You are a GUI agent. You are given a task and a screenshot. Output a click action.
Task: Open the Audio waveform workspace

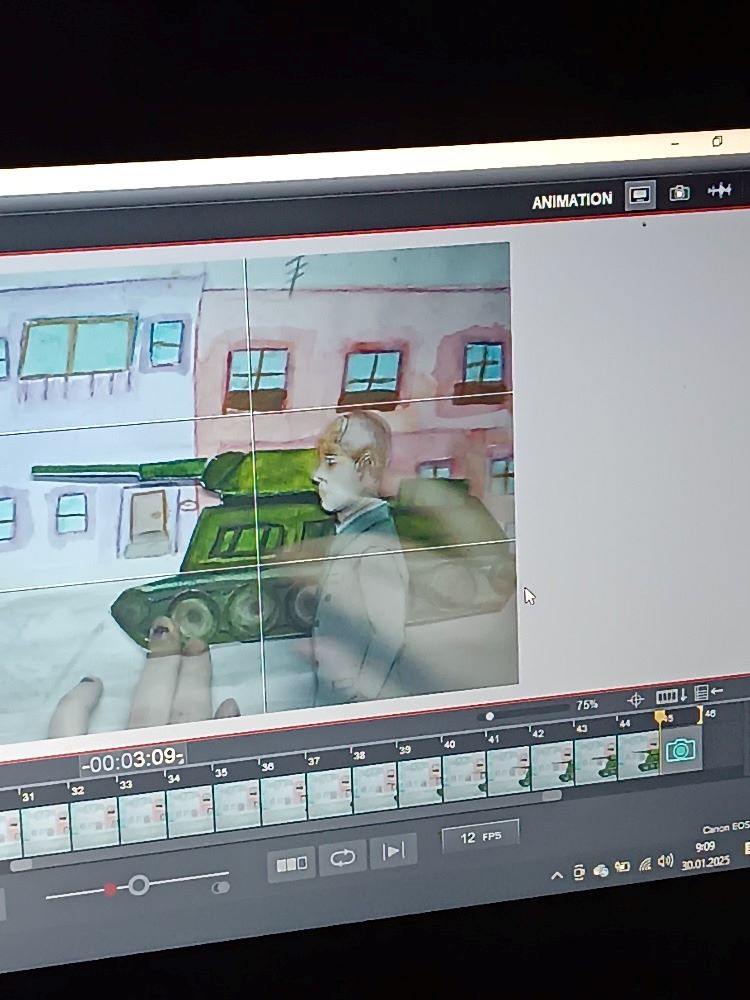click(x=719, y=189)
